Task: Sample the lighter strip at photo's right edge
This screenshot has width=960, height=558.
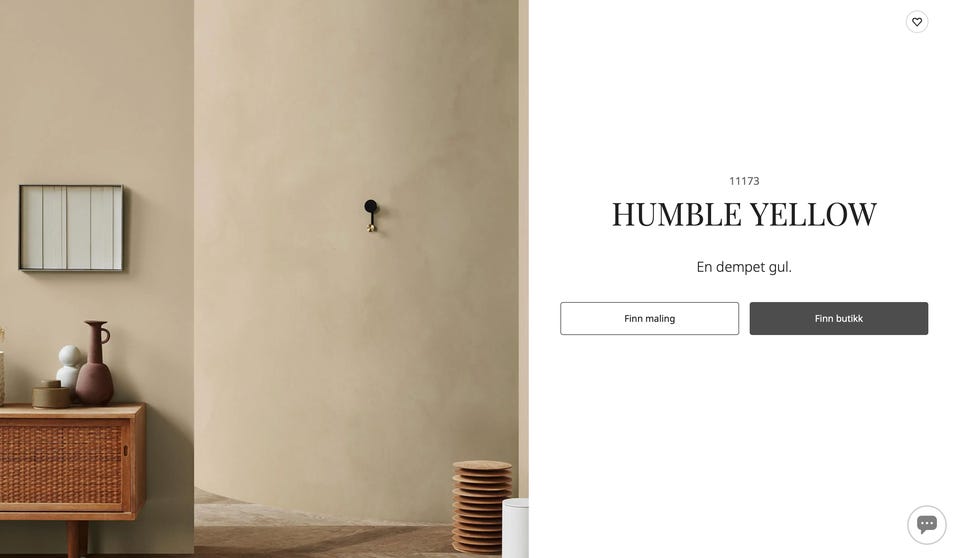Action: click(x=523, y=245)
